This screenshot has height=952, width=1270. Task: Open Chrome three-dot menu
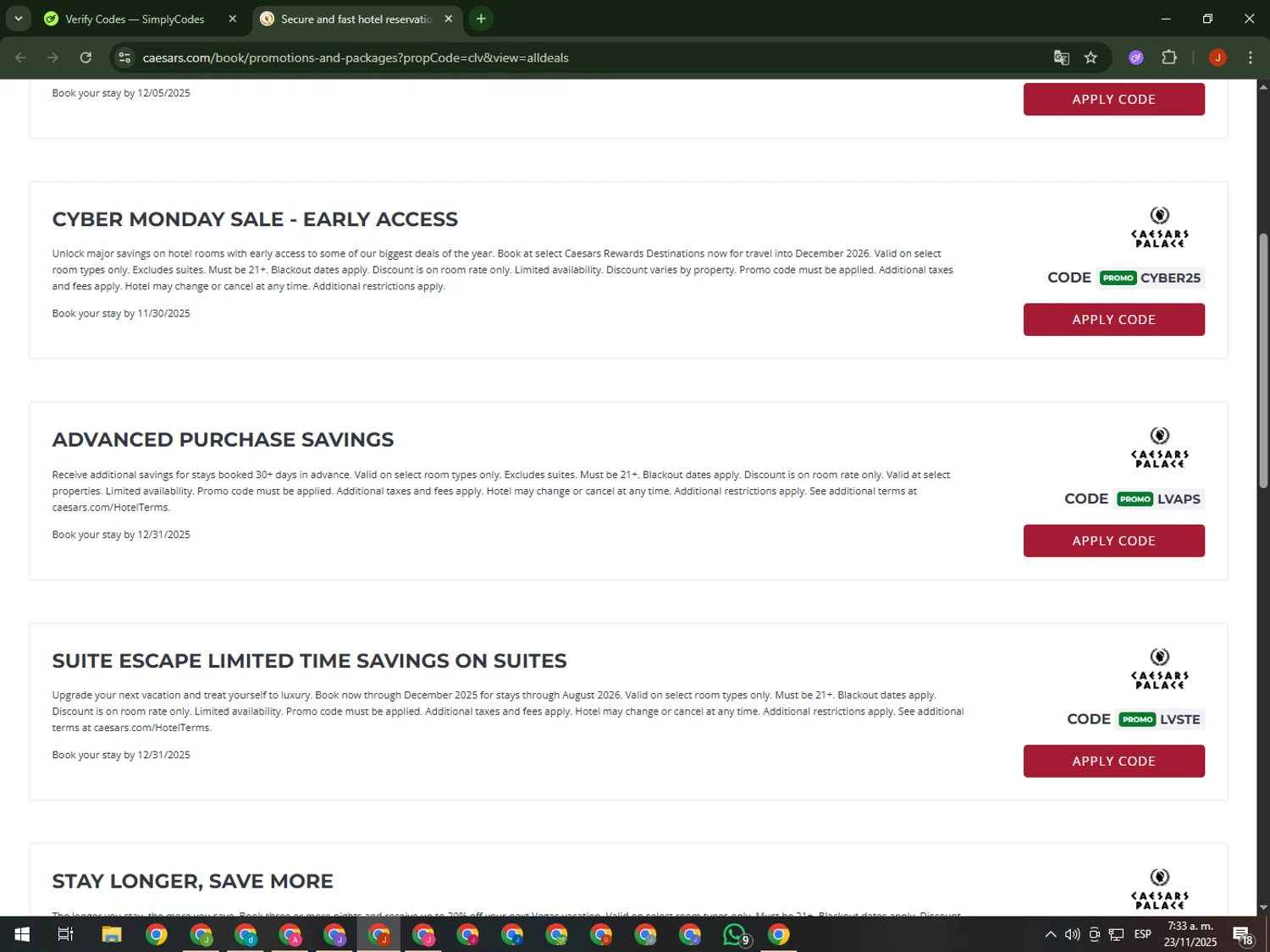1251,58
